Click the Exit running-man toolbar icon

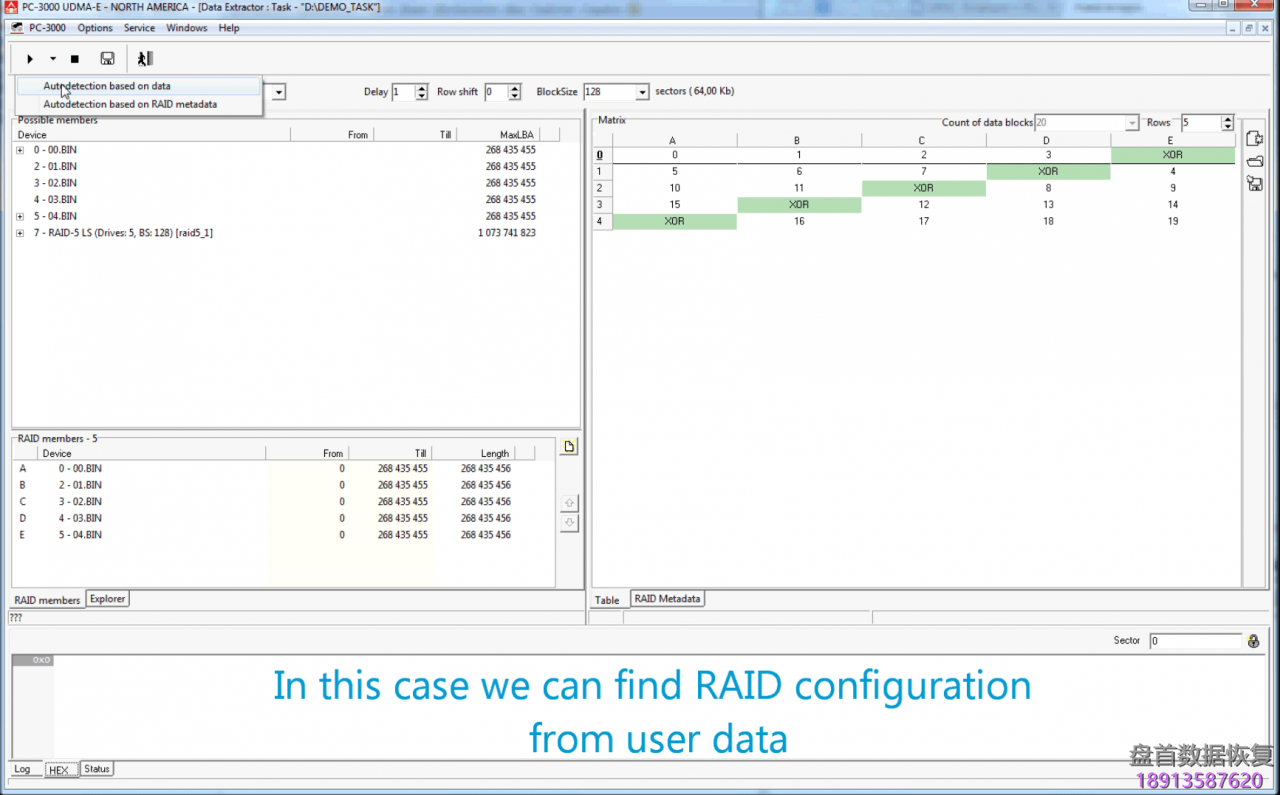(x=145, y=59)
